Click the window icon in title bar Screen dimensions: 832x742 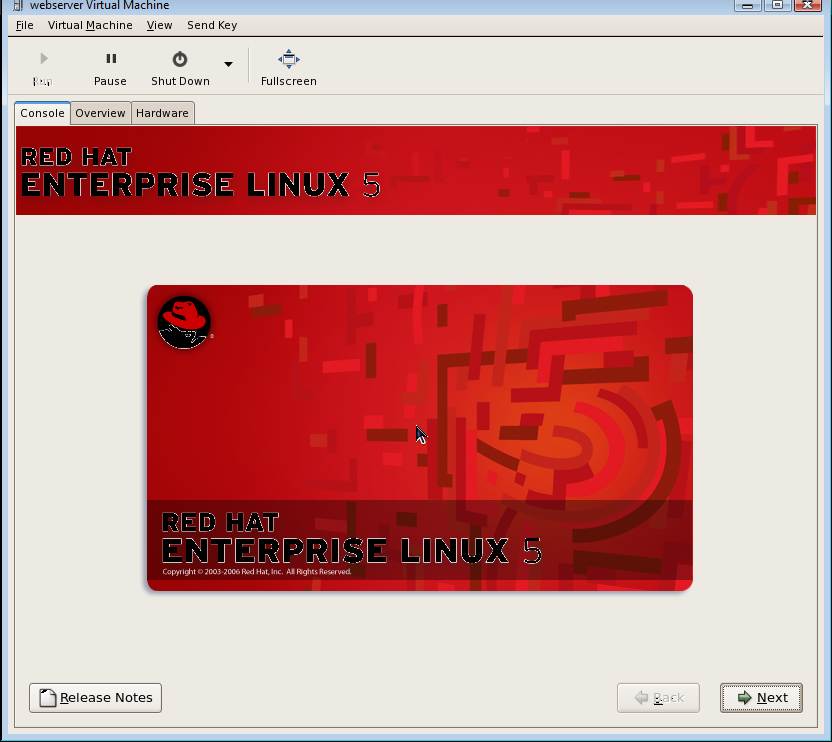coord(17,5)
